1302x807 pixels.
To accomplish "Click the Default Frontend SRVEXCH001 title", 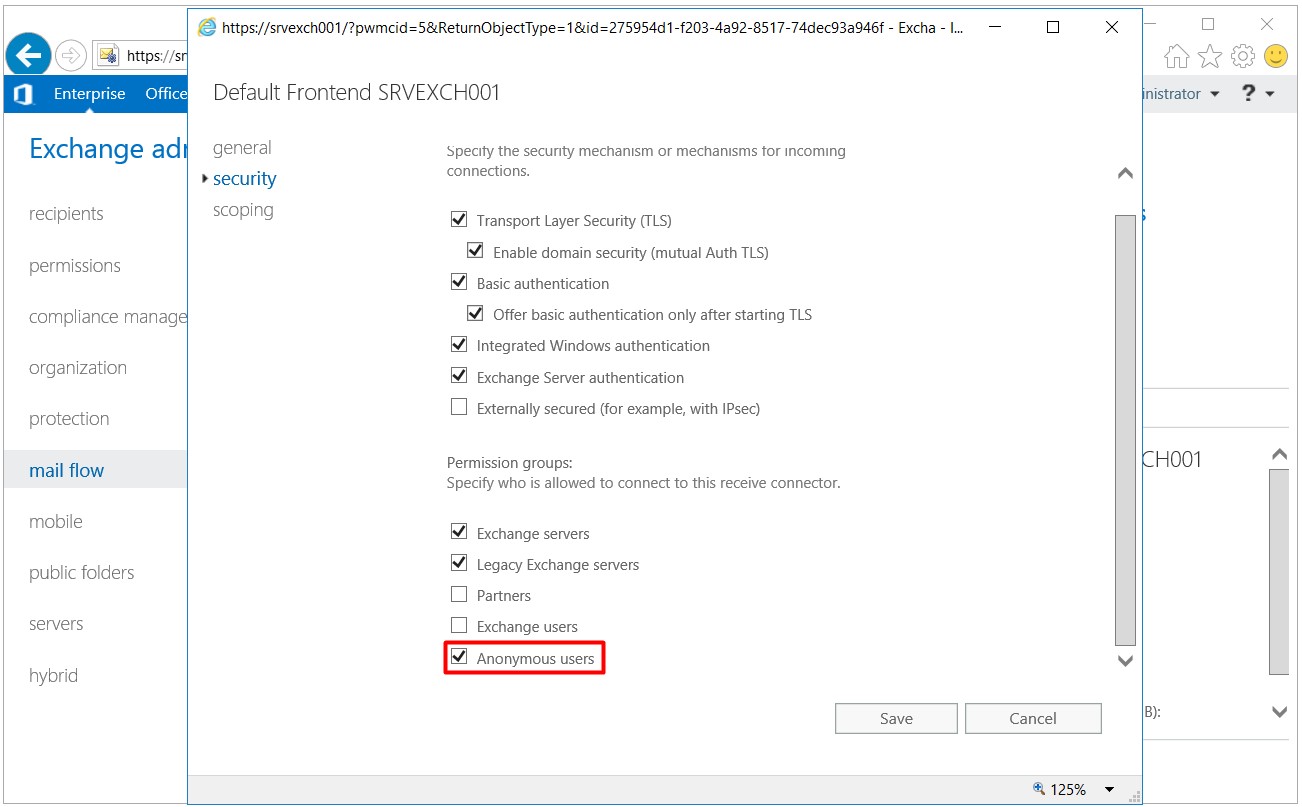I will coord(357,93).
